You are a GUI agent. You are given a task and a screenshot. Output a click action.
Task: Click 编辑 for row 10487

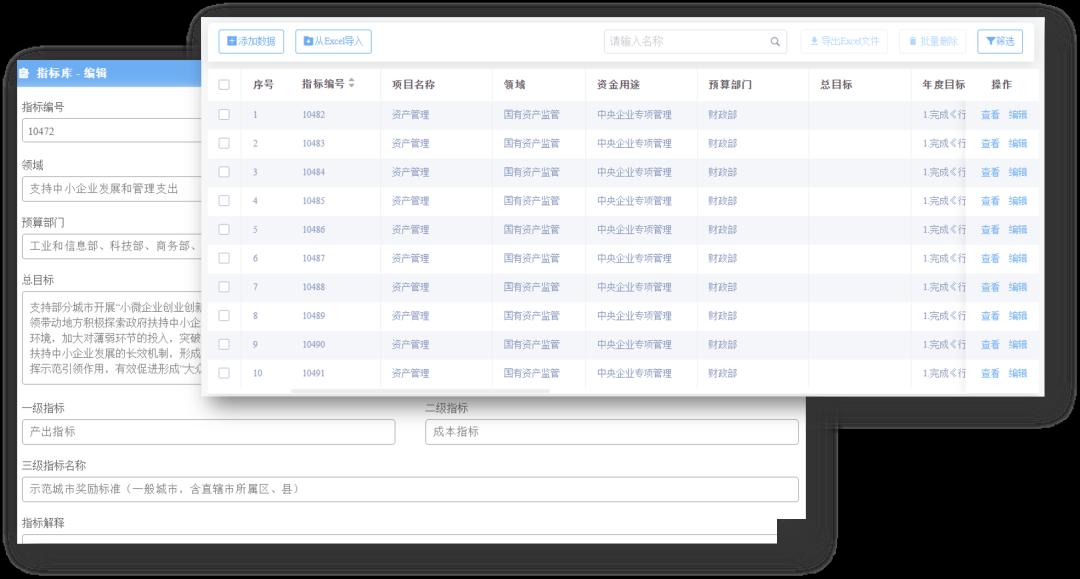pos(1017,259)
